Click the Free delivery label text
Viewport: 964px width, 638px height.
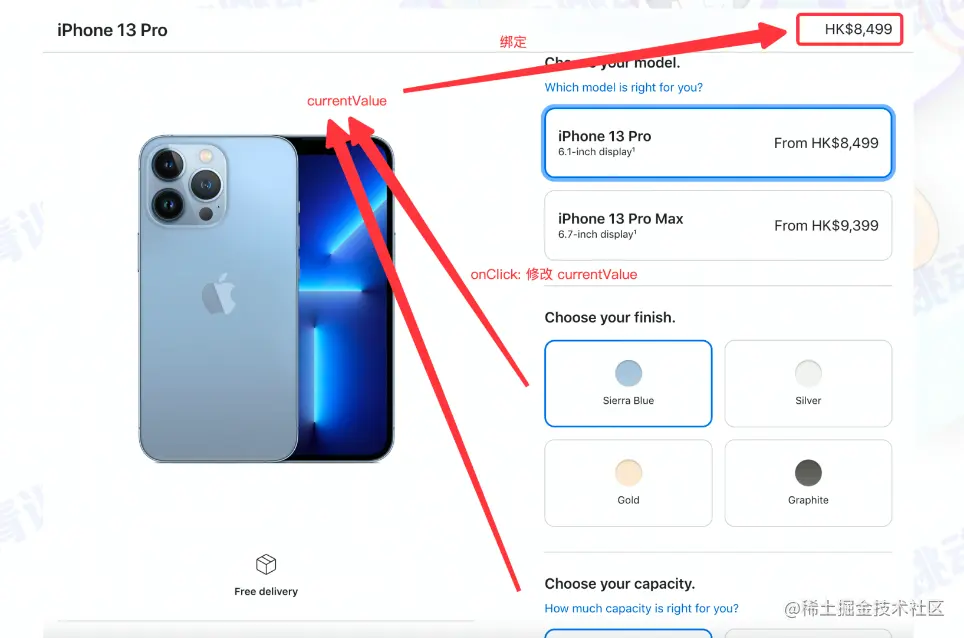(x=266, y=591)
